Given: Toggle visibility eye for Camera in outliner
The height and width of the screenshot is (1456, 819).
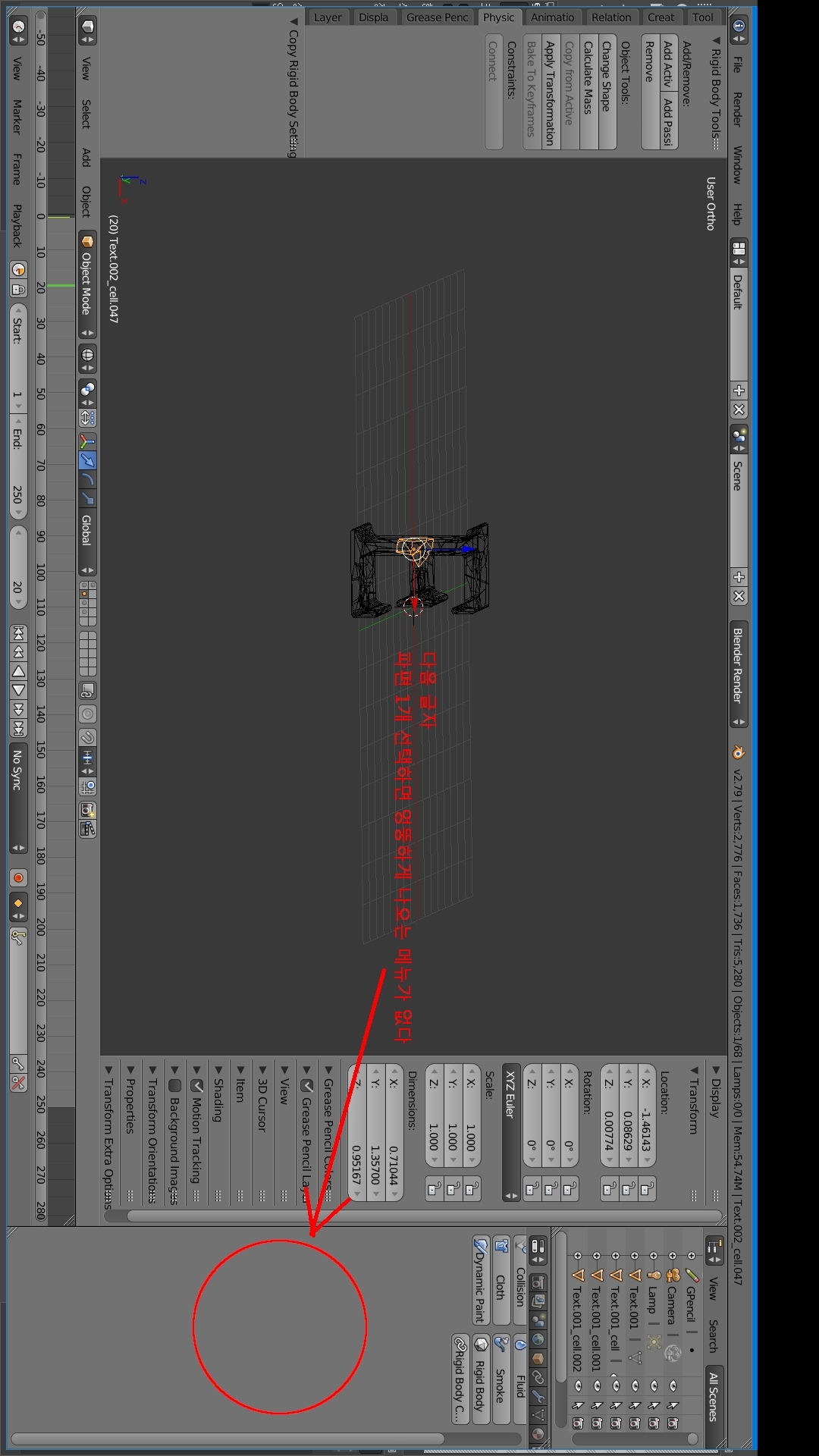Looking at the screenshot, I should pyautogui.click(x=673, y=1386).
